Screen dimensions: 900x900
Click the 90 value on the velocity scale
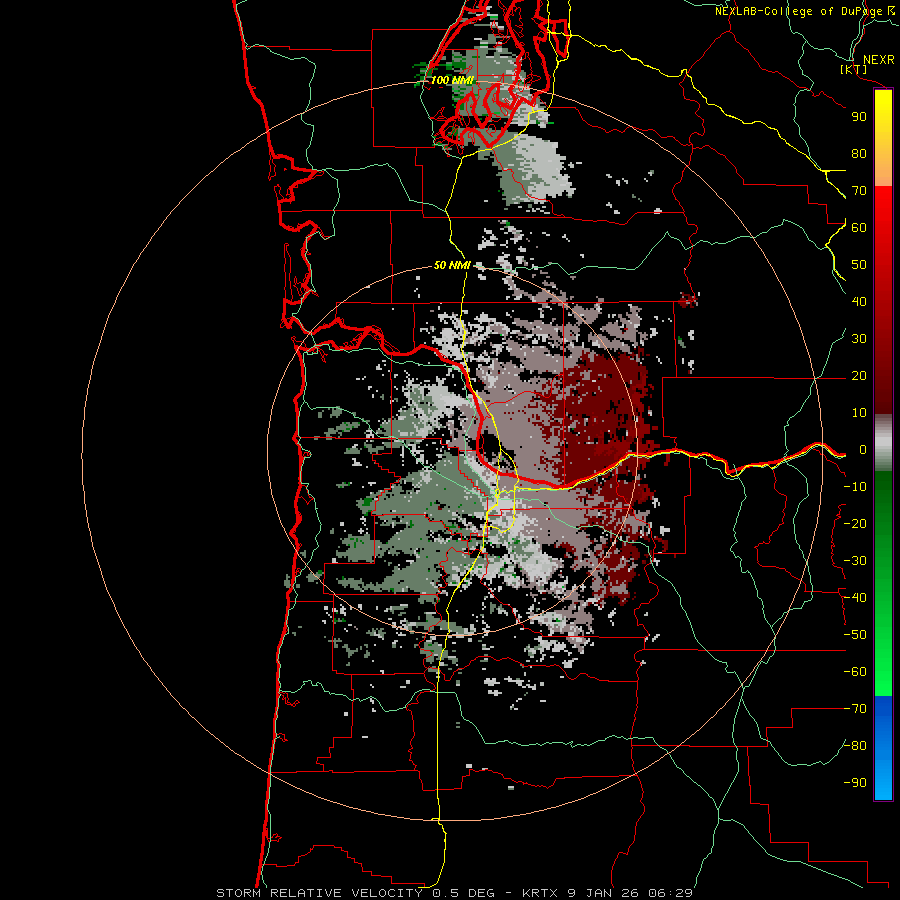pyautogui.click(x=859, y=117)
